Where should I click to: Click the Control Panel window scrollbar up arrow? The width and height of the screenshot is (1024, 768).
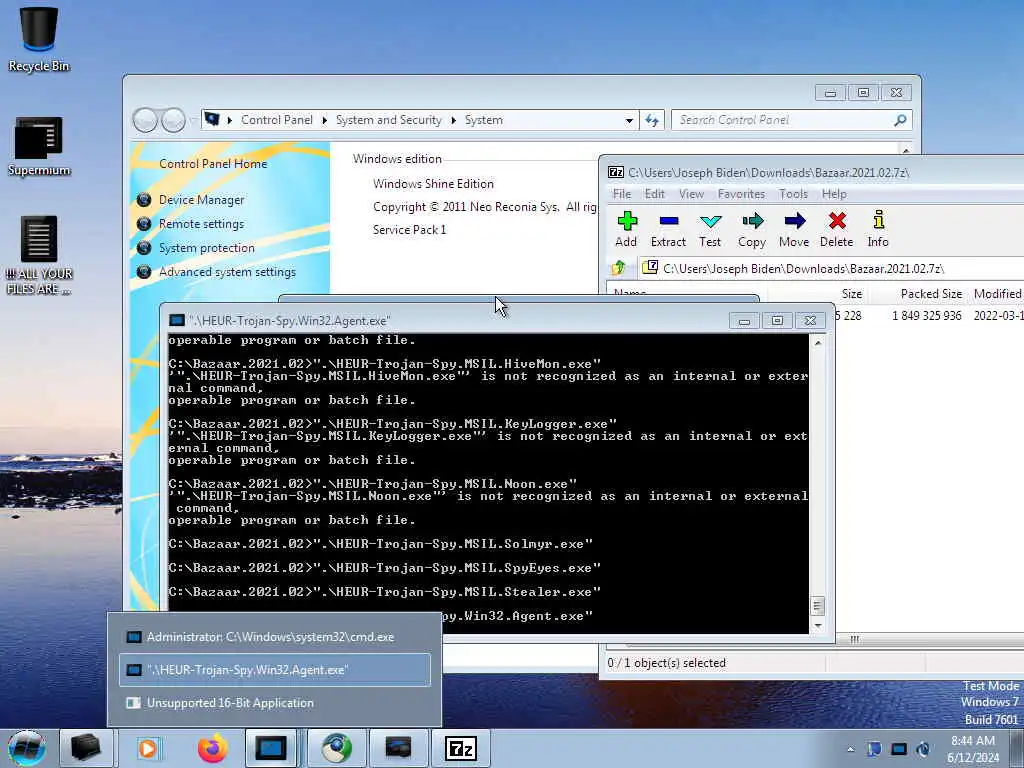point(906,150)
